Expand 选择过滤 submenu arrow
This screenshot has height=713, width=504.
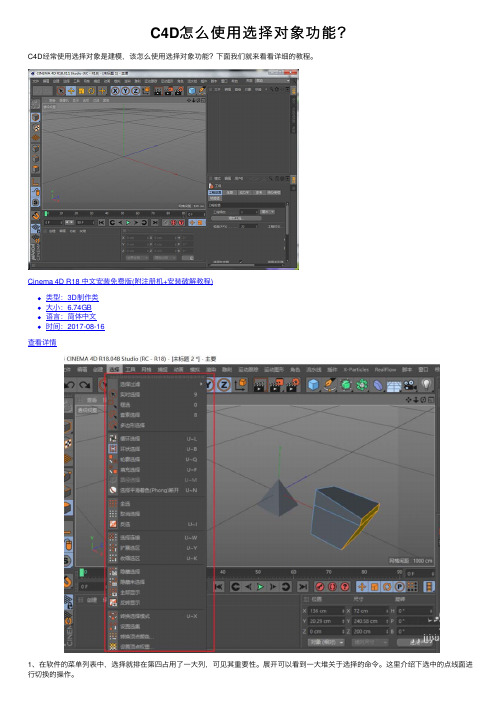click(x=201, y=384)
